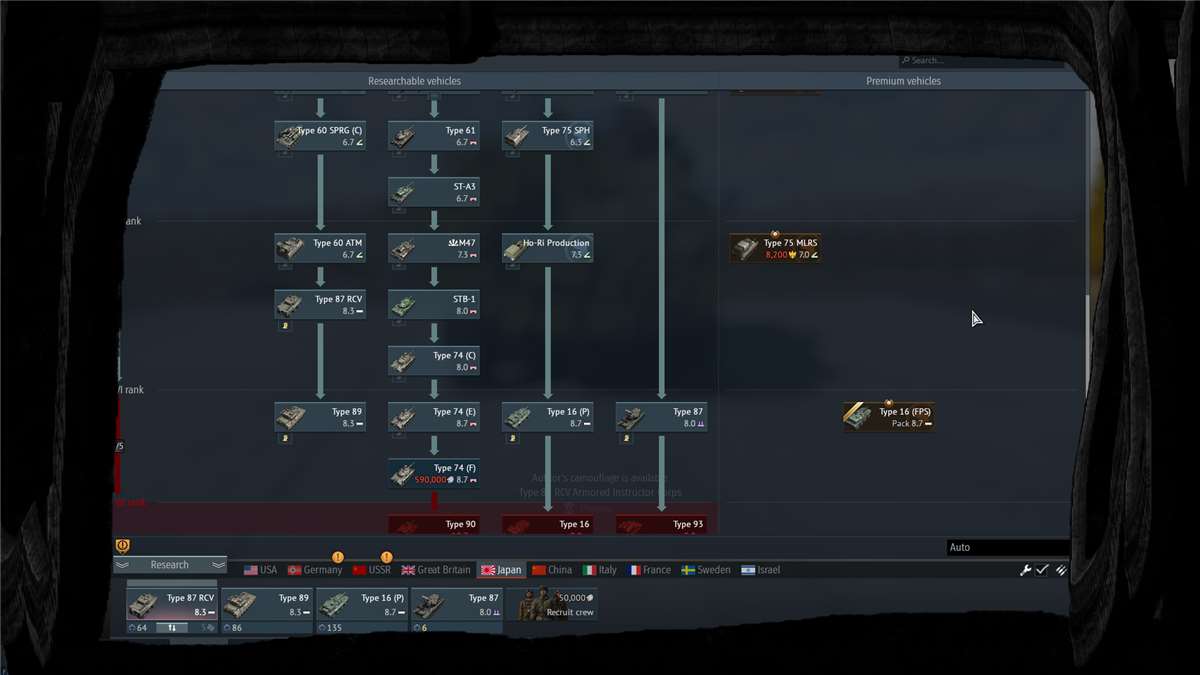This screenshot has height=675, width=1200.
Task: Click the warning badge above Germany
Action: point(338,557)
